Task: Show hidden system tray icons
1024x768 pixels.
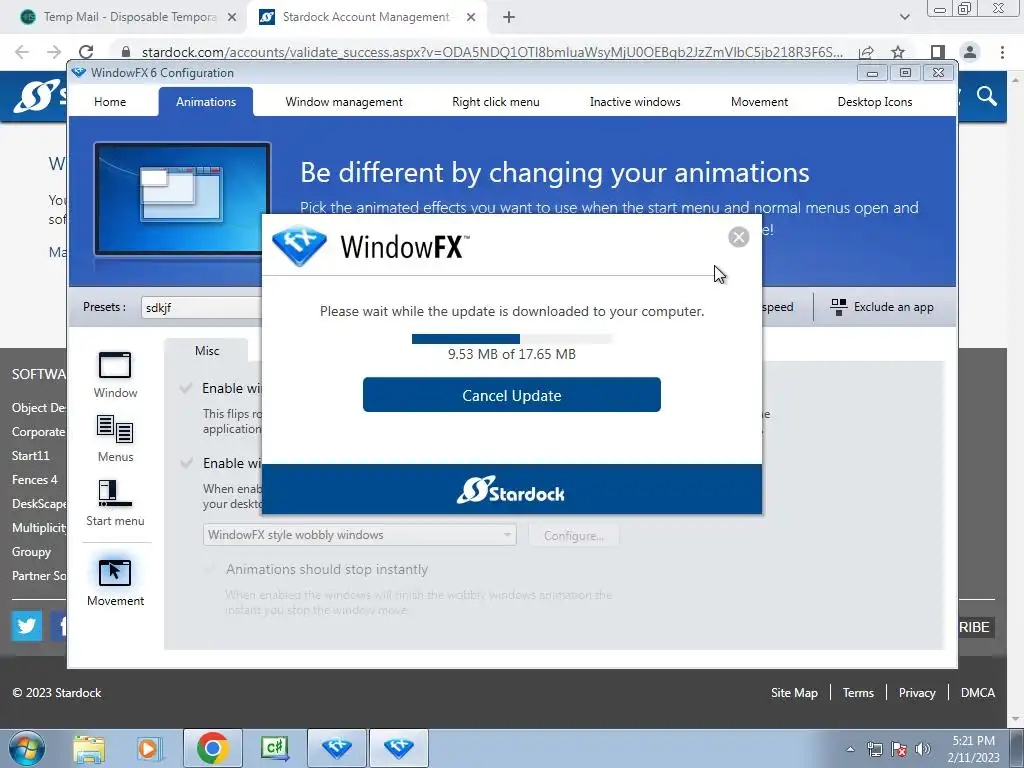Action: (x=850, y=749)
